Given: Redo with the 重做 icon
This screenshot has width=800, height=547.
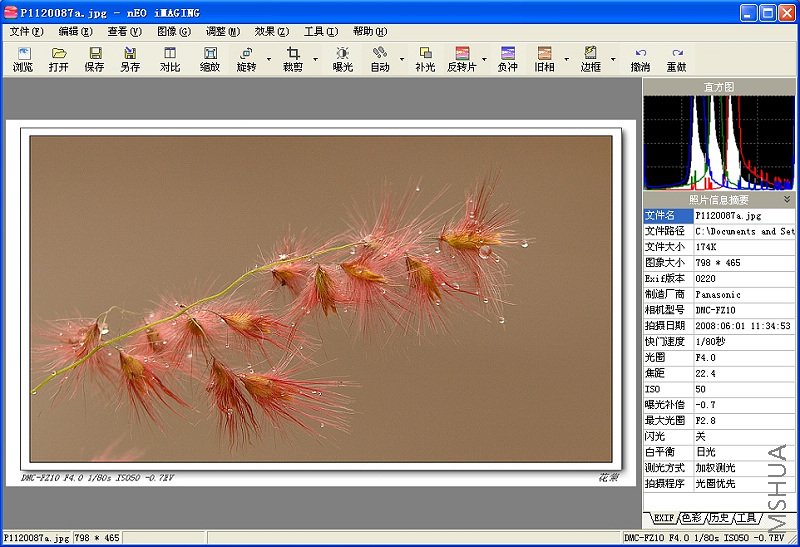Looking at the screenshot, I should tap(677, 59).
